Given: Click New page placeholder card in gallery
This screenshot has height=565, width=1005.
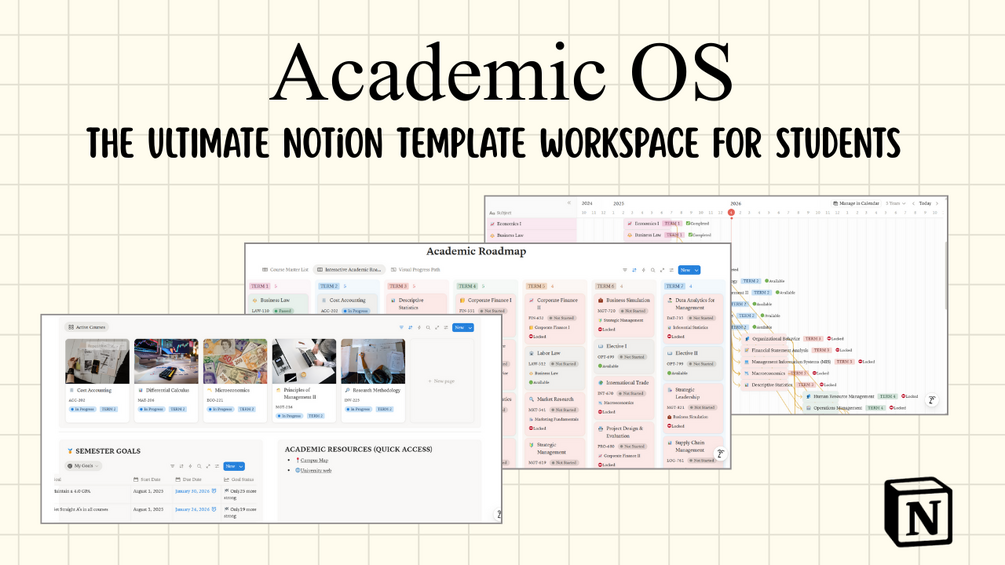Looking at the screenshot, I should pos(442,381).
